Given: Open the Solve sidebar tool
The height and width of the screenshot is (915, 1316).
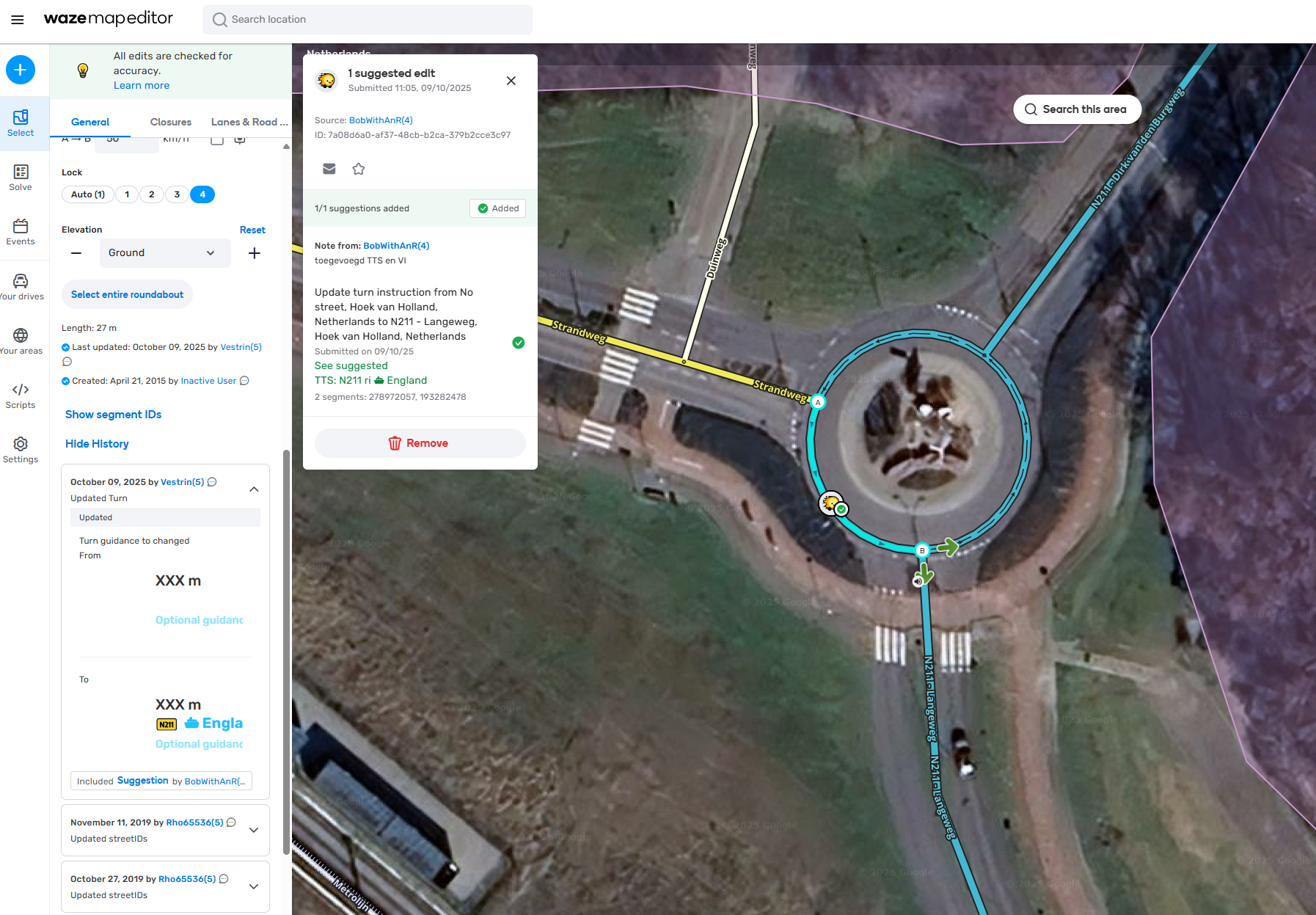Looking at the screenshot, I should tap(21, 178).
